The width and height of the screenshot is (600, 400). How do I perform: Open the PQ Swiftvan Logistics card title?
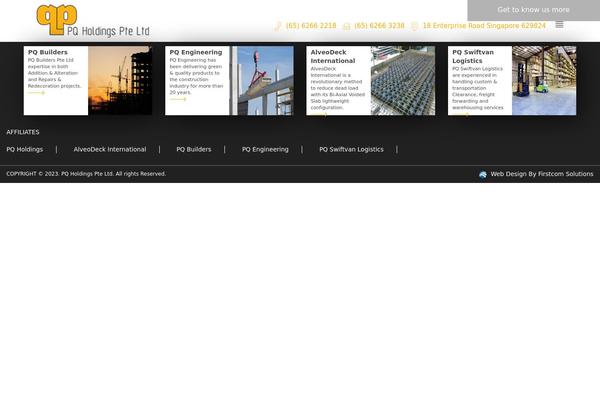coord(473,56)
